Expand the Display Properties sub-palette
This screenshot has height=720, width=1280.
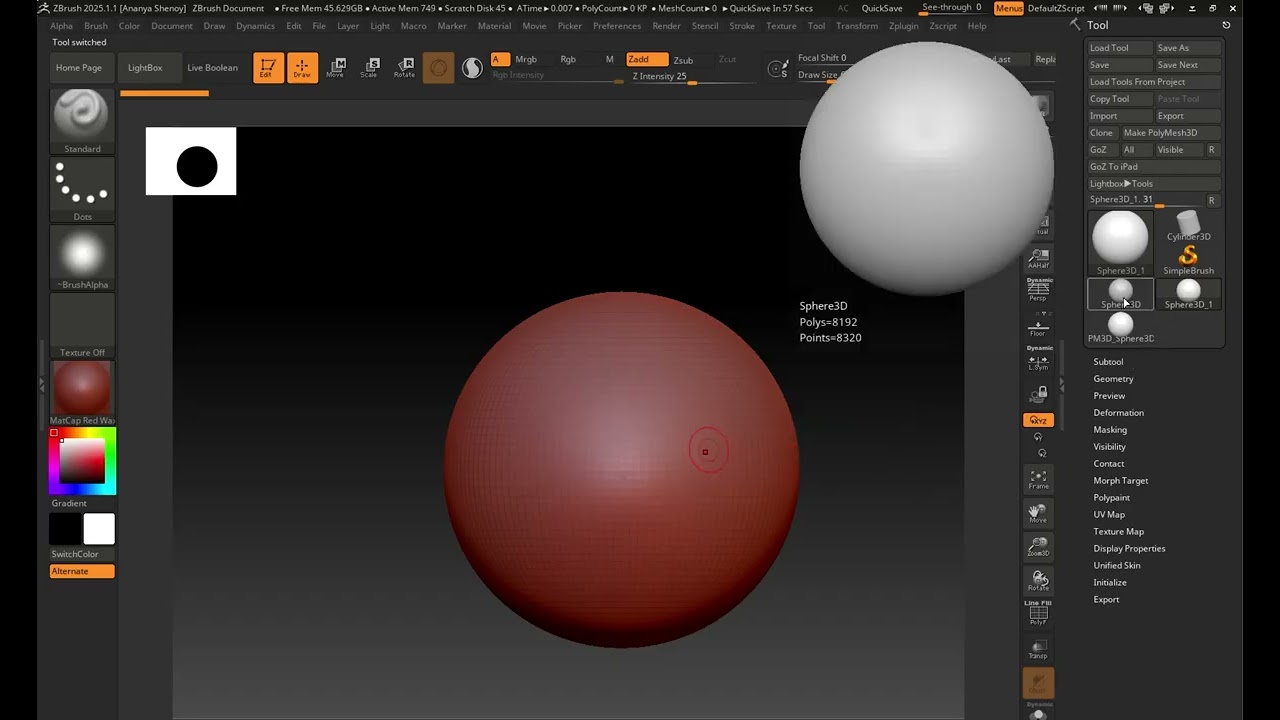(x=1129, y=549)
